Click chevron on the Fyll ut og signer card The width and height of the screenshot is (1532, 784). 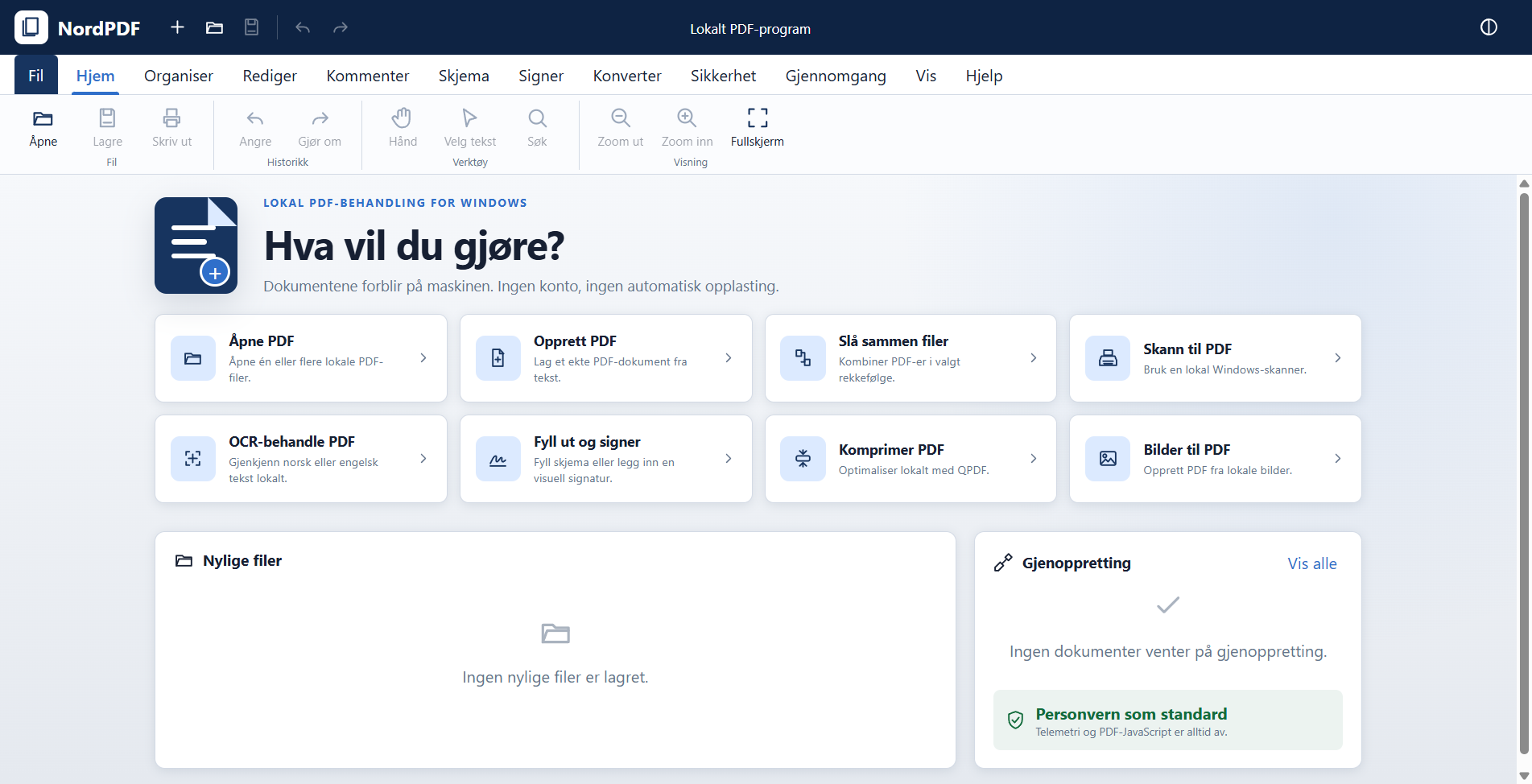(x=729, y=458)
